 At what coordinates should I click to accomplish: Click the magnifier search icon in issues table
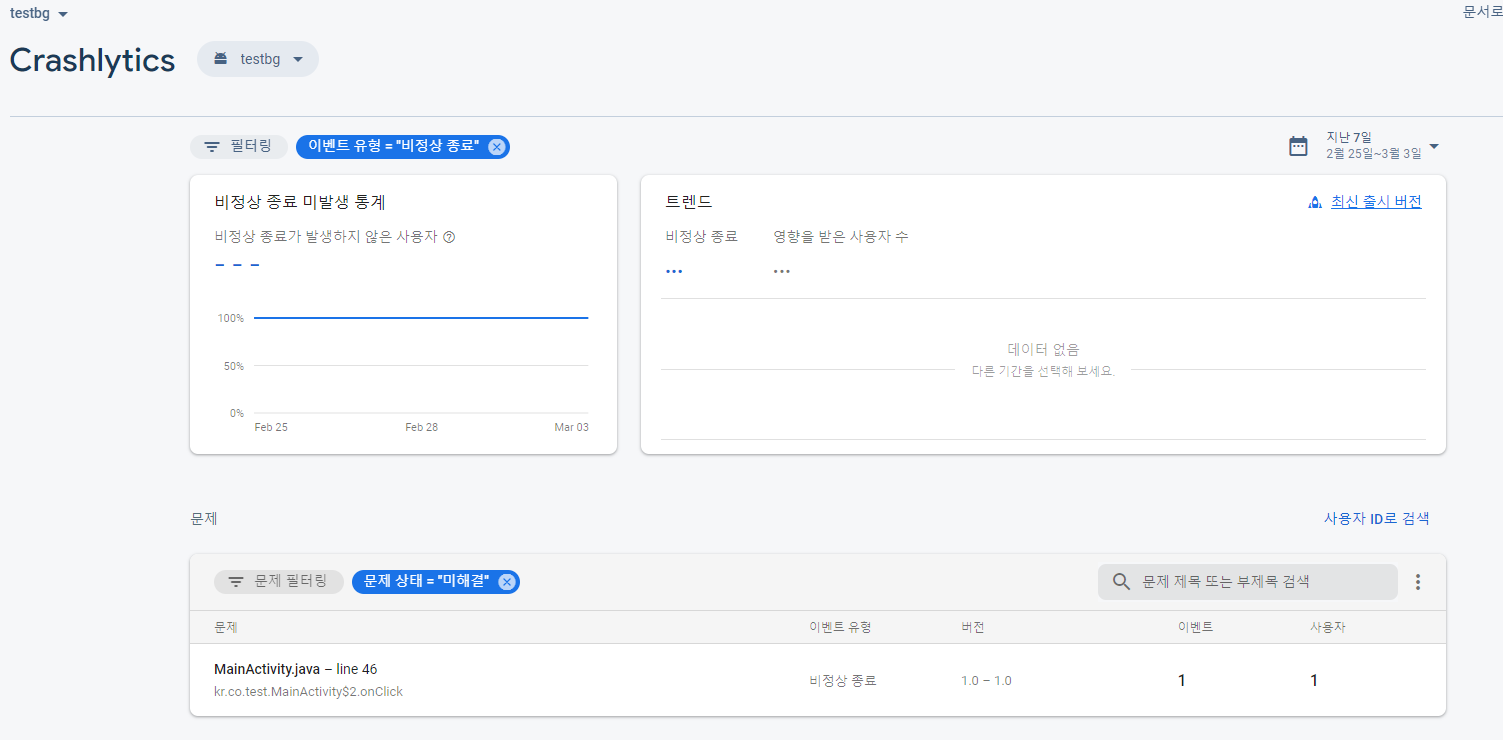click(1122, 581)
